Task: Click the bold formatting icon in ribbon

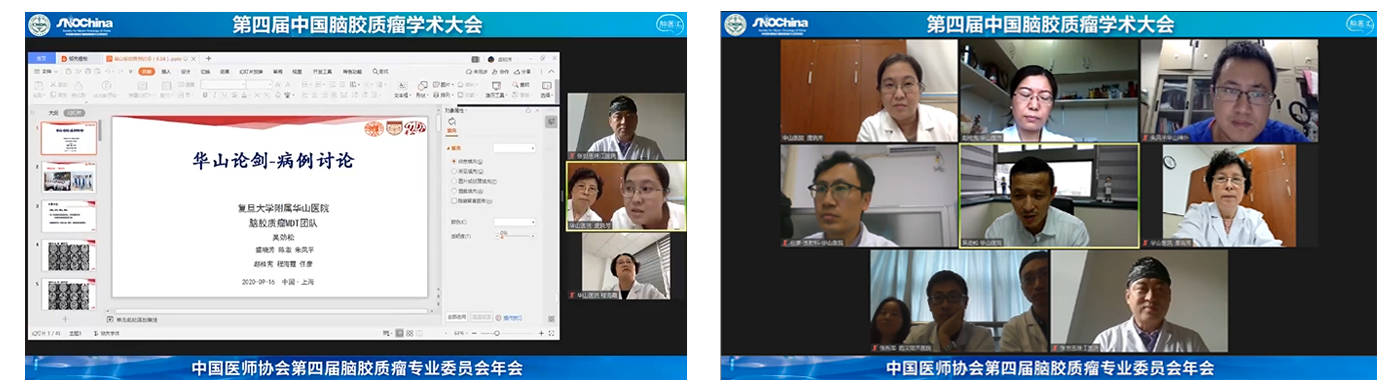Action: [205, 95]
